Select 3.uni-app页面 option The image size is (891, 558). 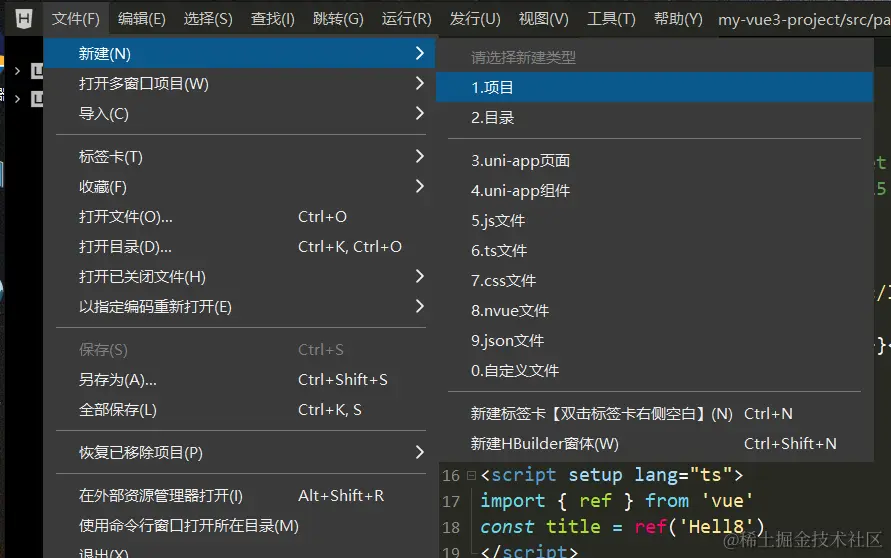tap(655, 161)
